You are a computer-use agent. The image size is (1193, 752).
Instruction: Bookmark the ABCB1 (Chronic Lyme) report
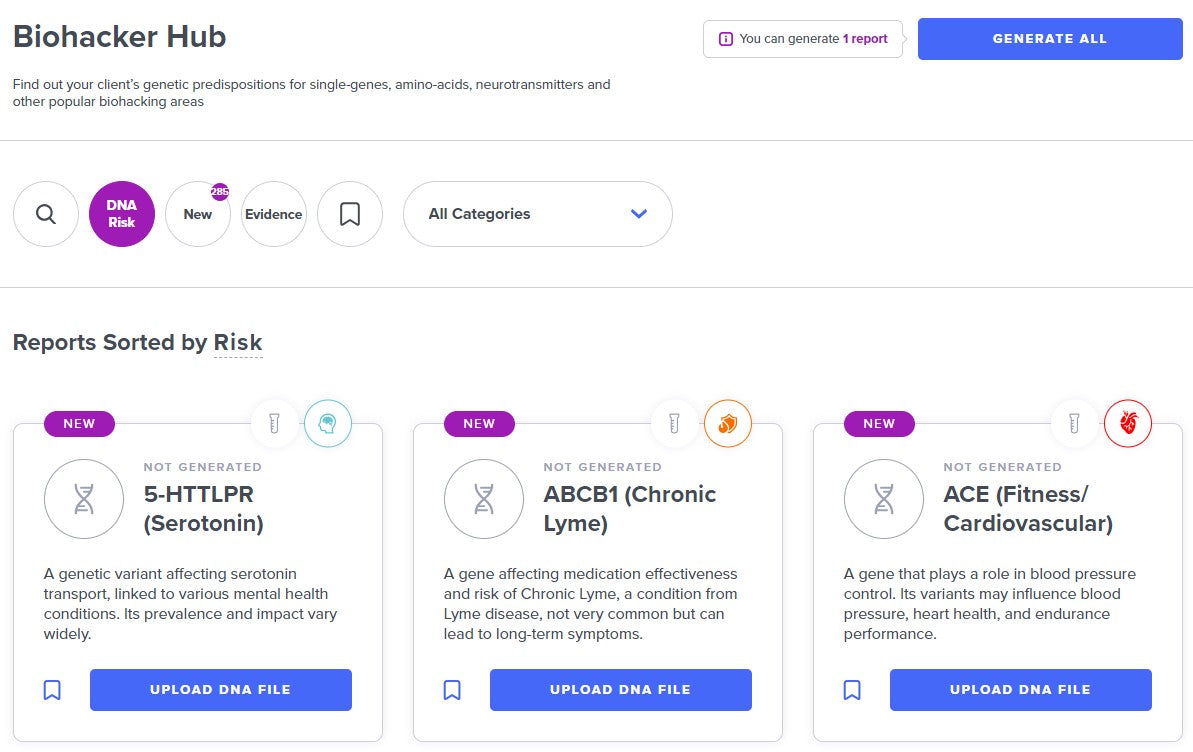pyautogui.click(x=452, y=690)
